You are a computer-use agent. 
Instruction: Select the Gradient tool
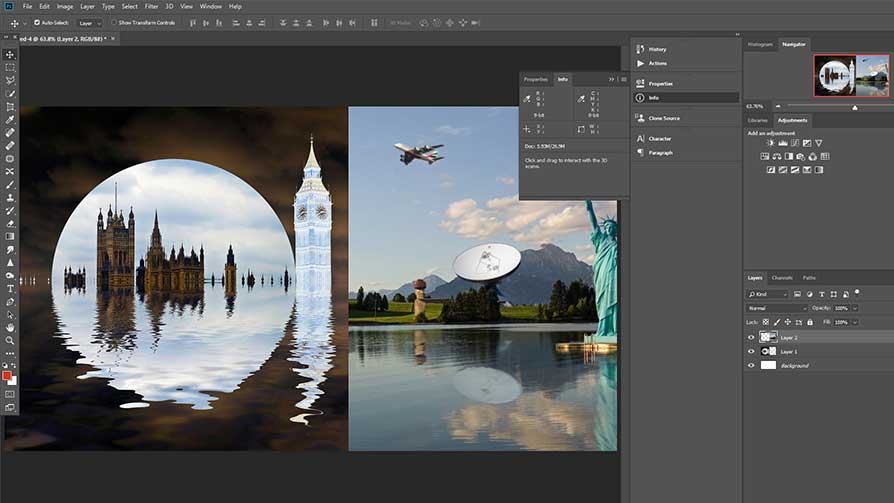pyautogui.click(x=10, y=237)
